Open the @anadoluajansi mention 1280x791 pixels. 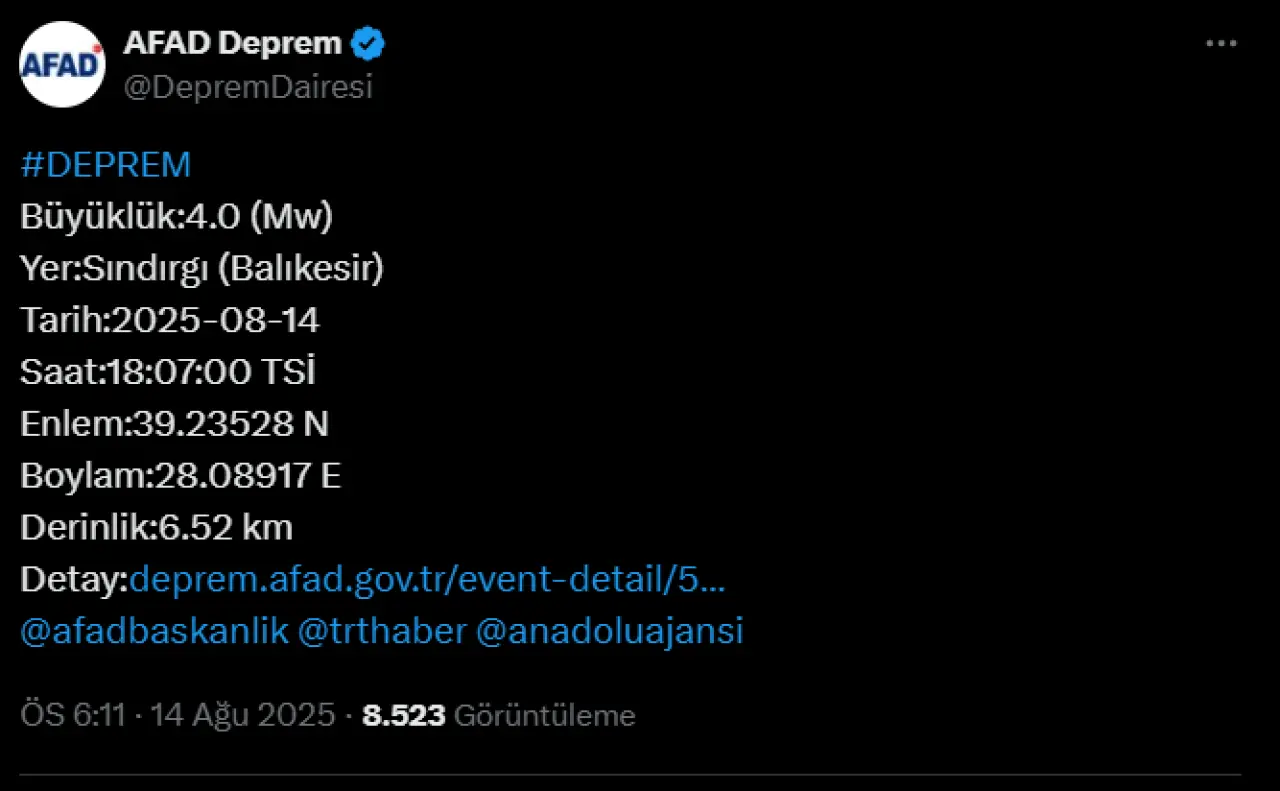pos(609,632)
